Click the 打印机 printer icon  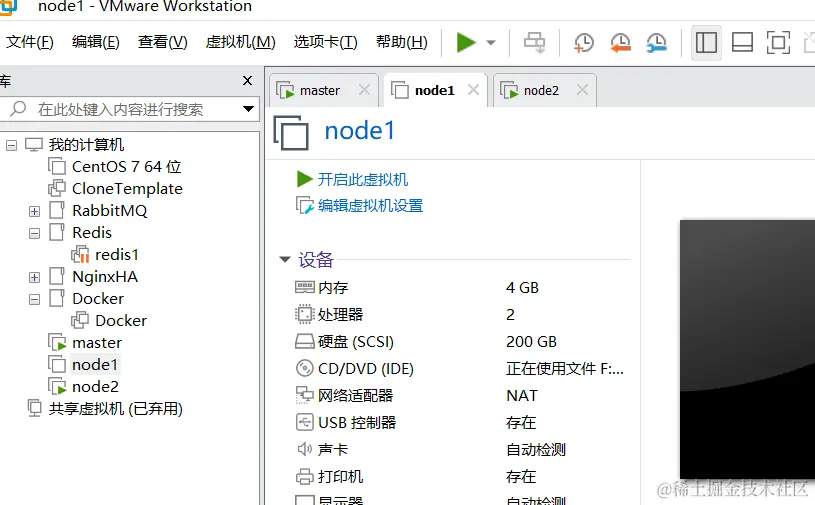(x=305, y=476)
